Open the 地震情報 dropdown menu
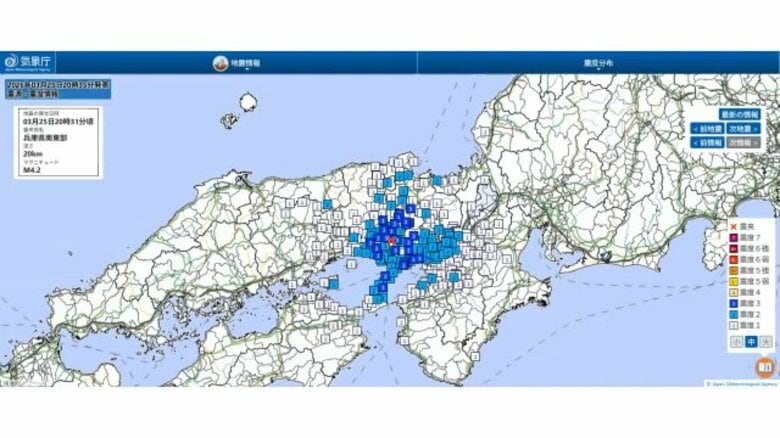780x438 pixels. click(x=247, y=64)
